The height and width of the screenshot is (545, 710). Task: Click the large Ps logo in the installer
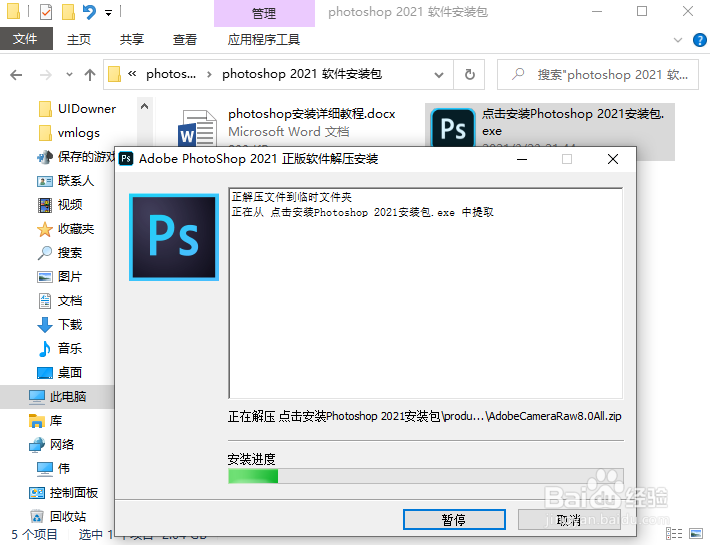174,237
